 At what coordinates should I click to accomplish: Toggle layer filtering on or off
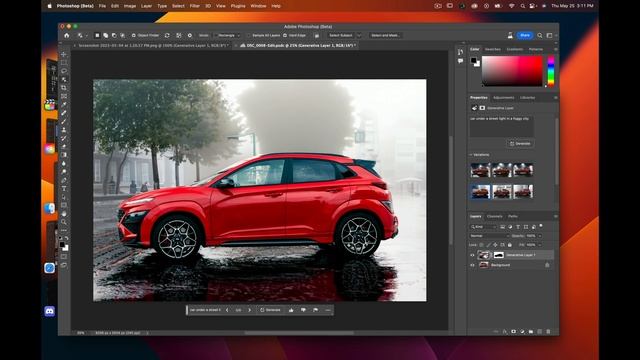click(x=541, y=226)
